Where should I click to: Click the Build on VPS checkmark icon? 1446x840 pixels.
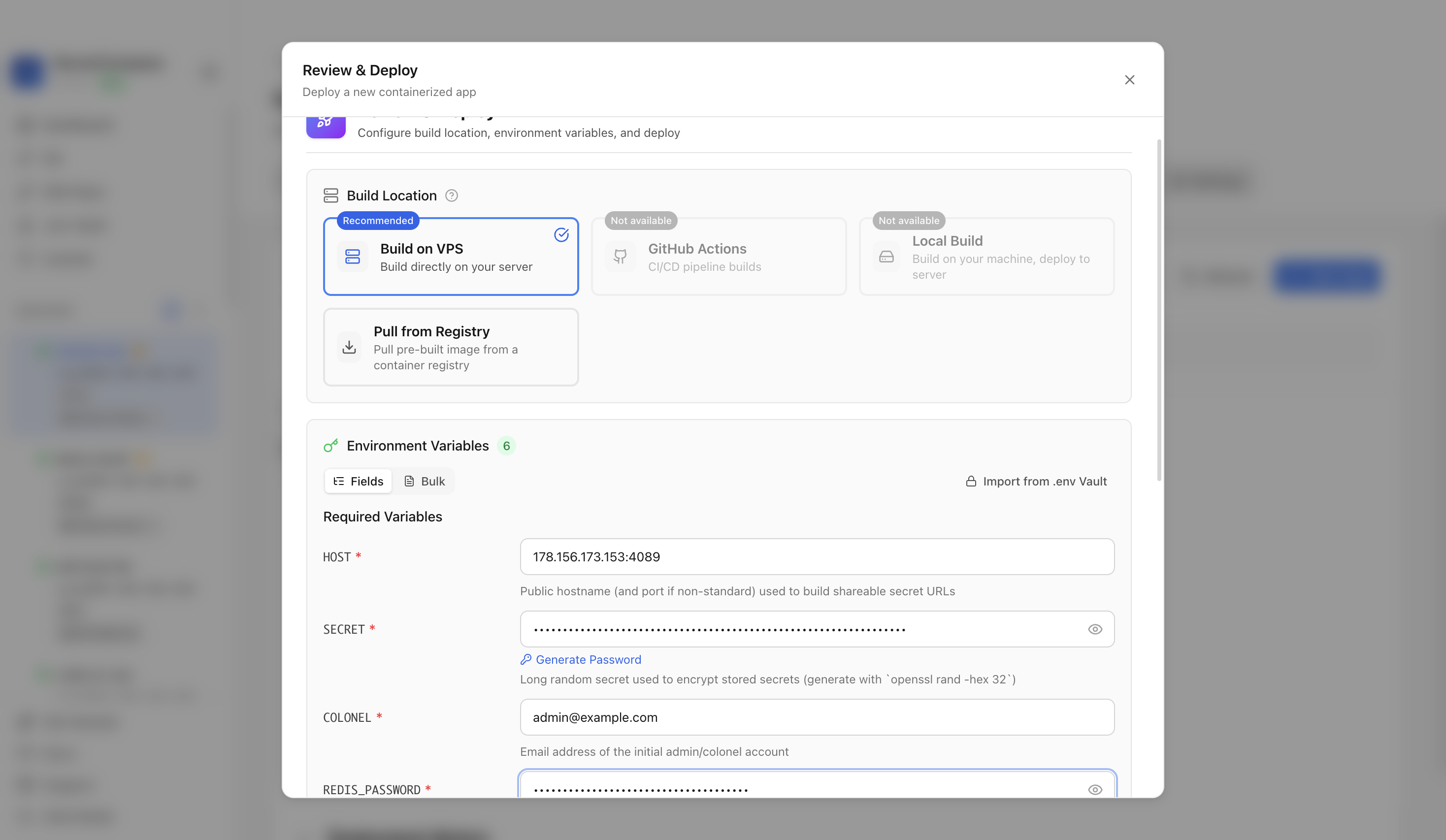coord(561,235)
